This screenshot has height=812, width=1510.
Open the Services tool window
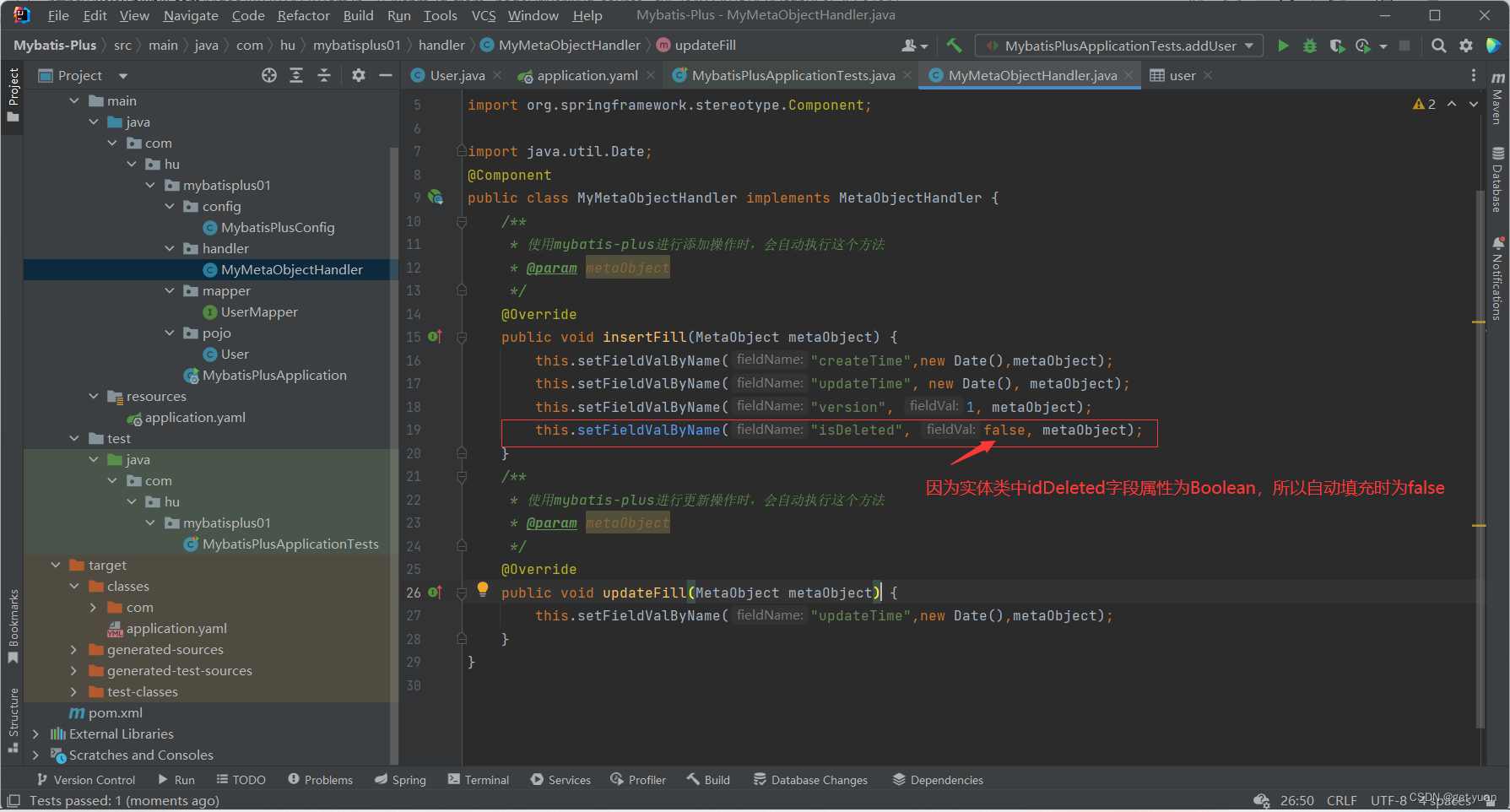[560, 780]
